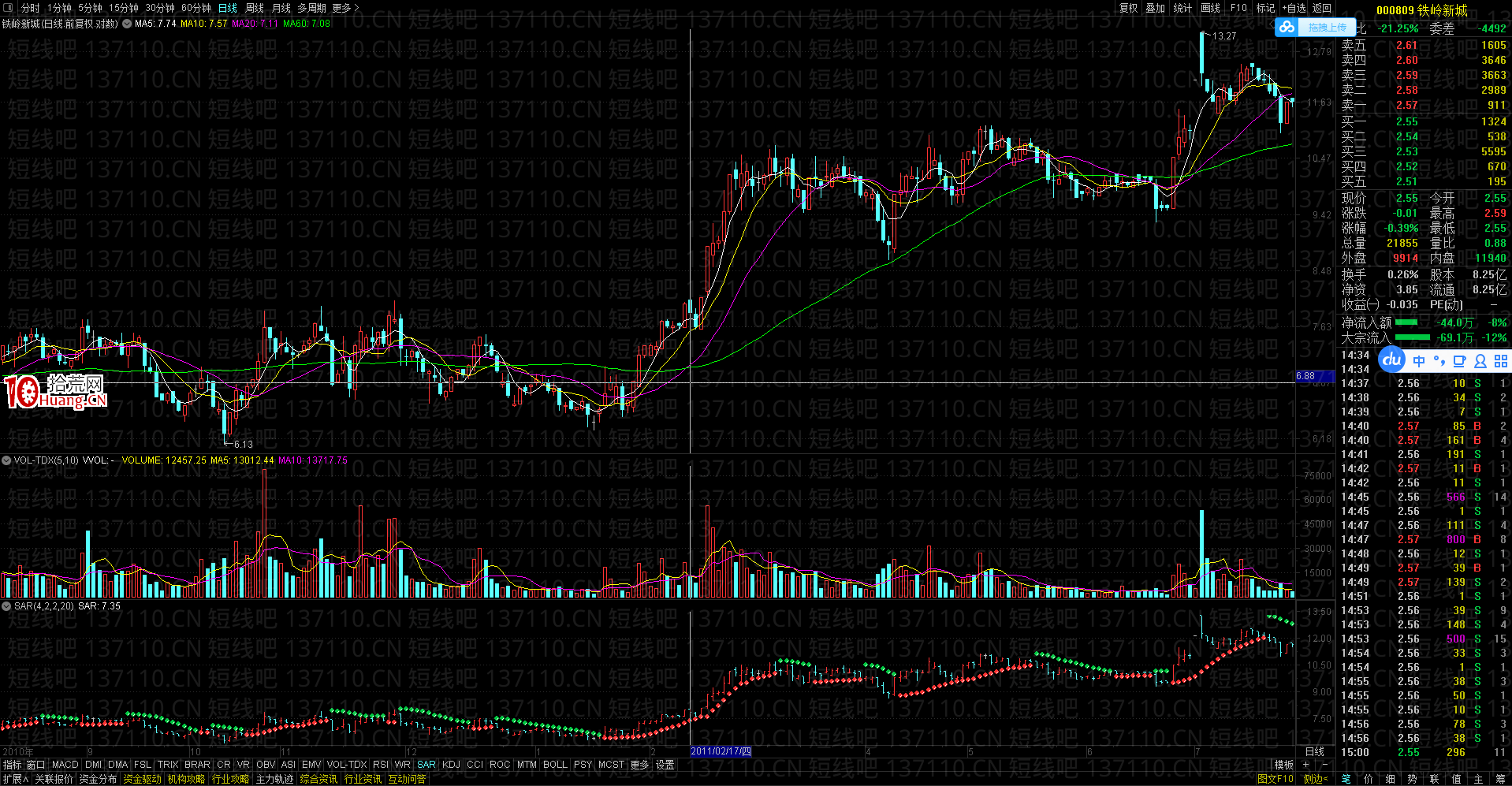Screen dimensions: 1512x786
Task: Select the 1分钟 period tab
Action: click(x=59, y=8)
